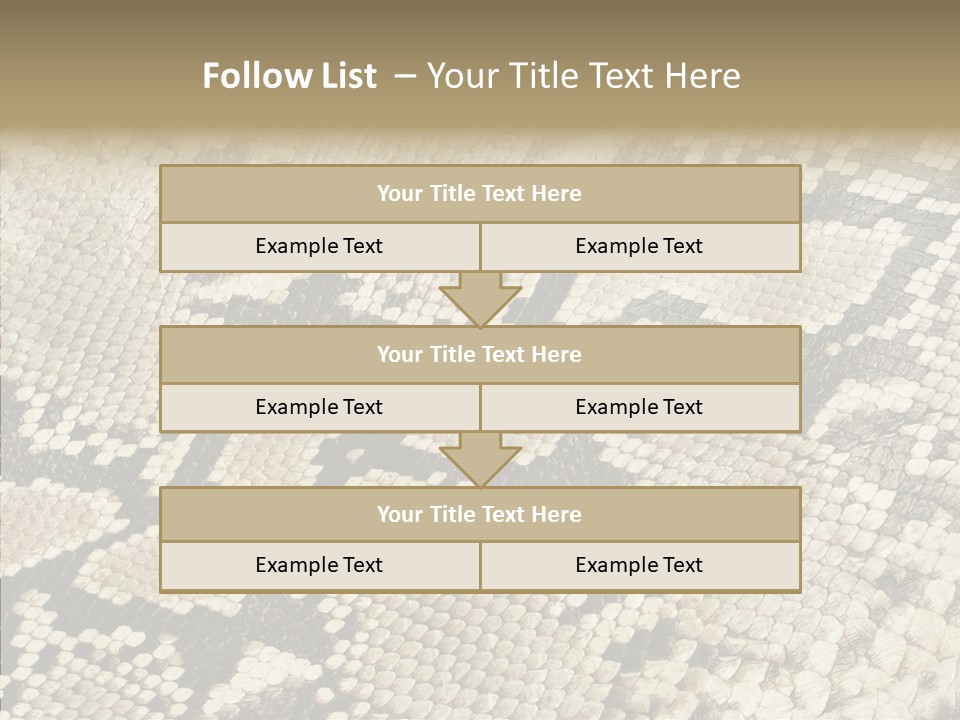Click right Example Text cell in middle block
The width and height of the screenshot is (960, 720).
640,408
